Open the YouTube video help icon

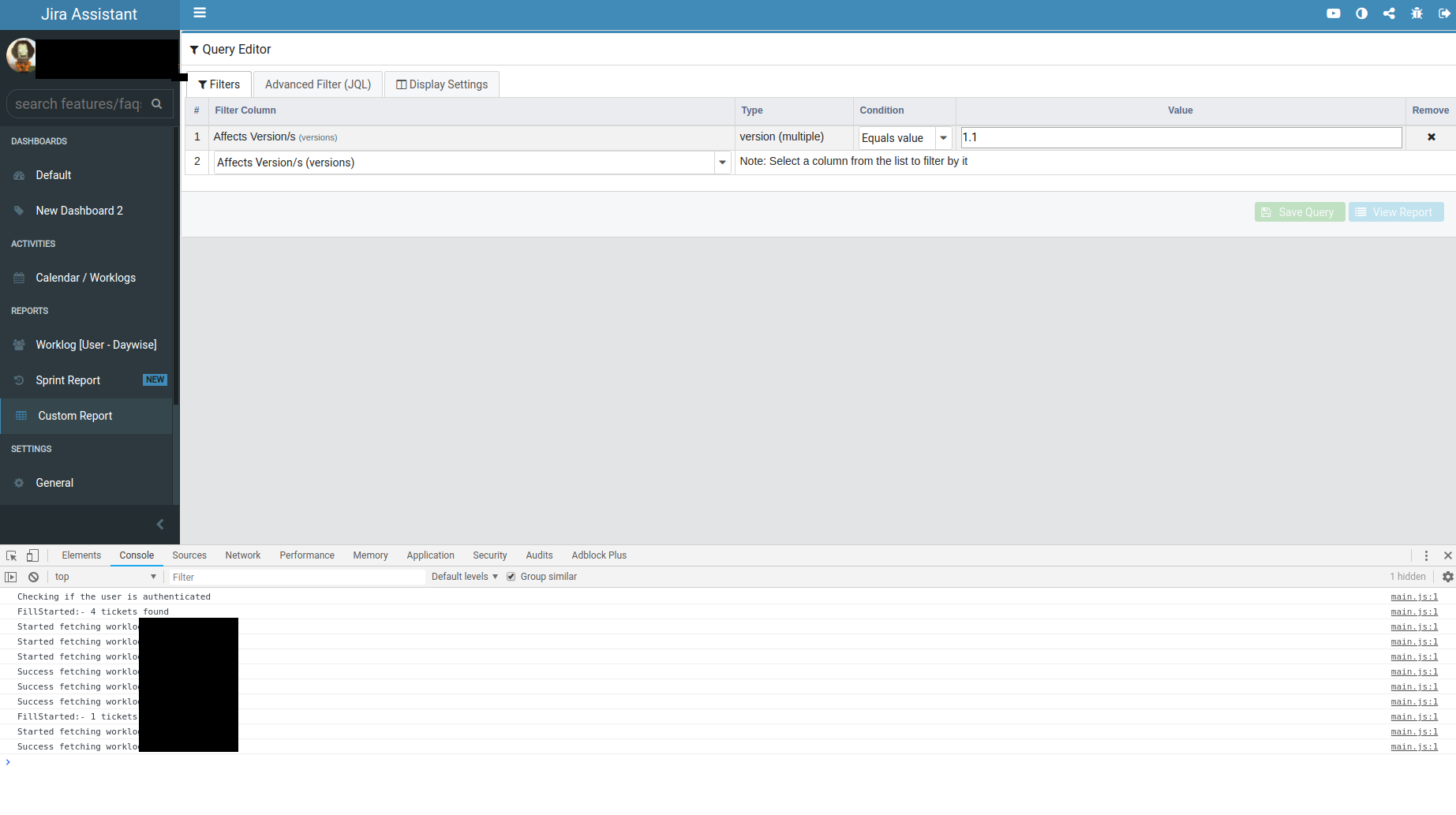point(1334,13)
